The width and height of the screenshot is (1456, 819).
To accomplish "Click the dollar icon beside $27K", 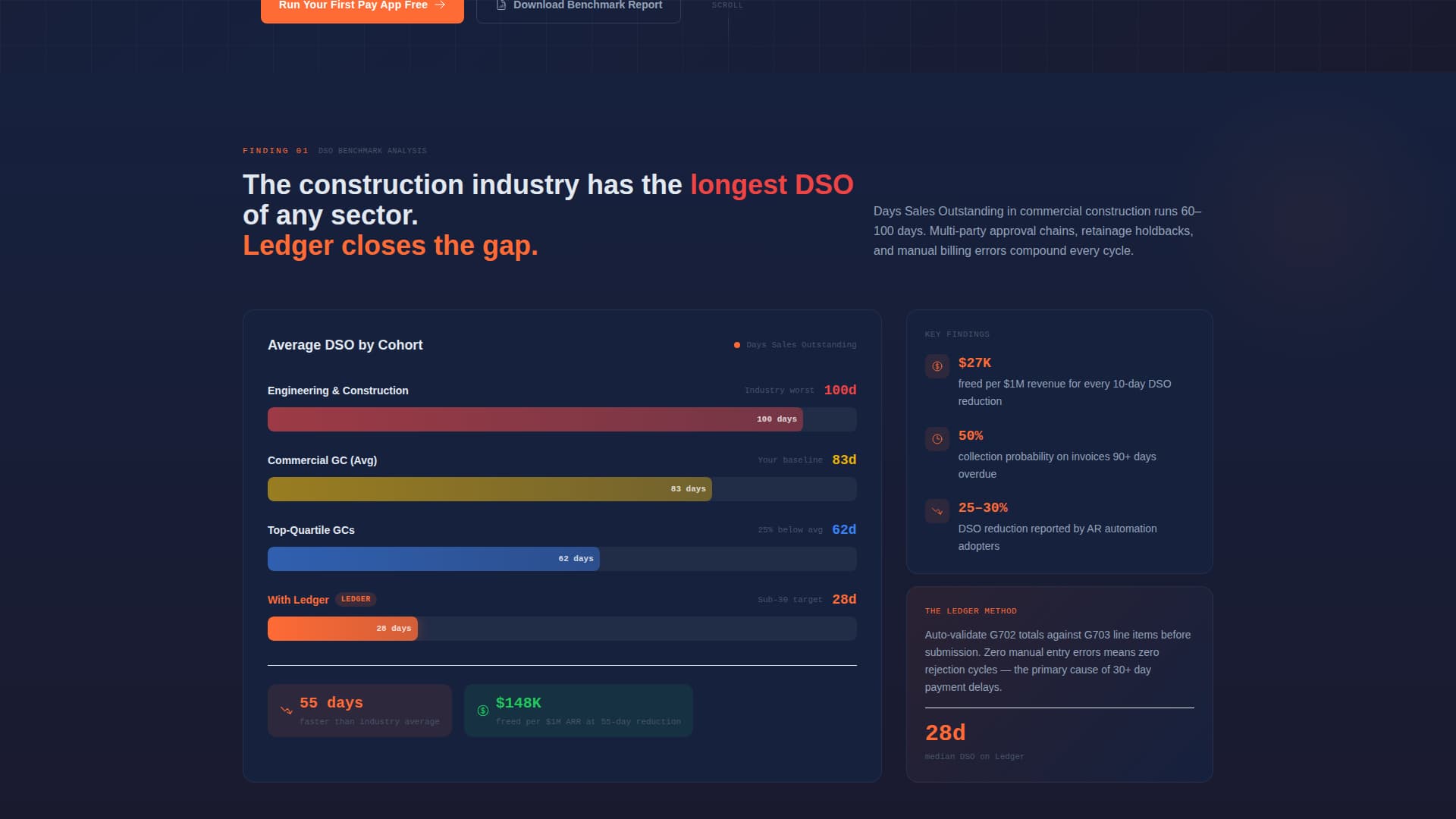I will tap(937, 366).
